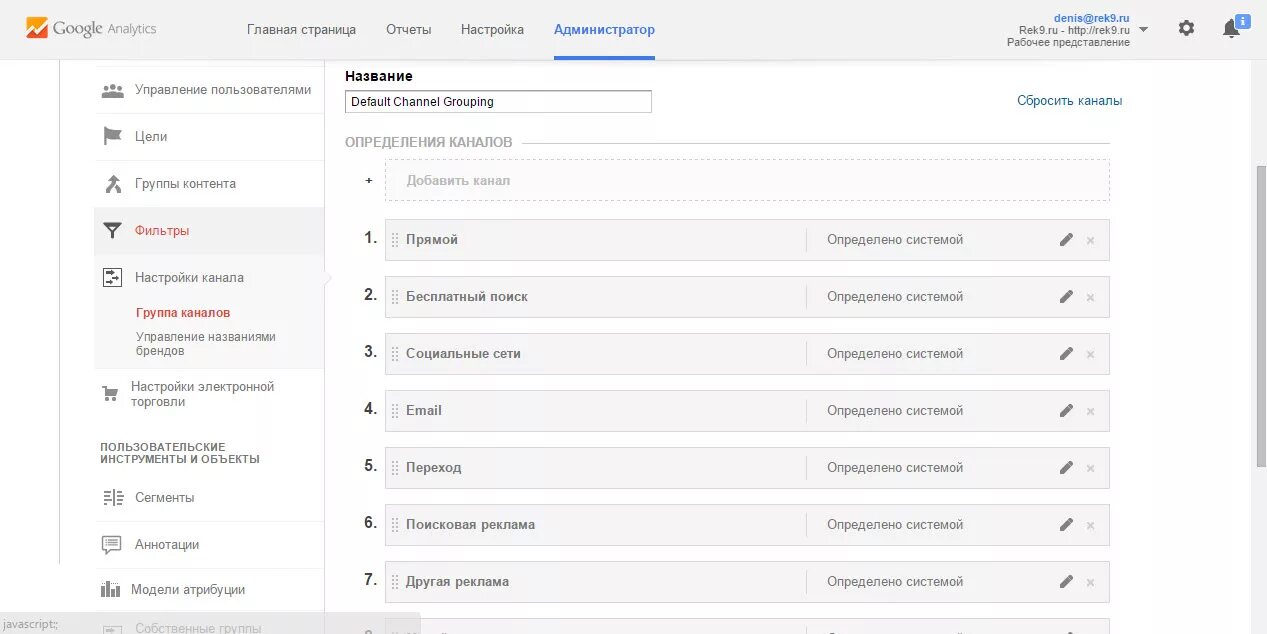Image resolution: width=1267 pixels, height=634 pixels.
Task: Remove the Социальные сети channel with X
Action: coord(1090,354)
